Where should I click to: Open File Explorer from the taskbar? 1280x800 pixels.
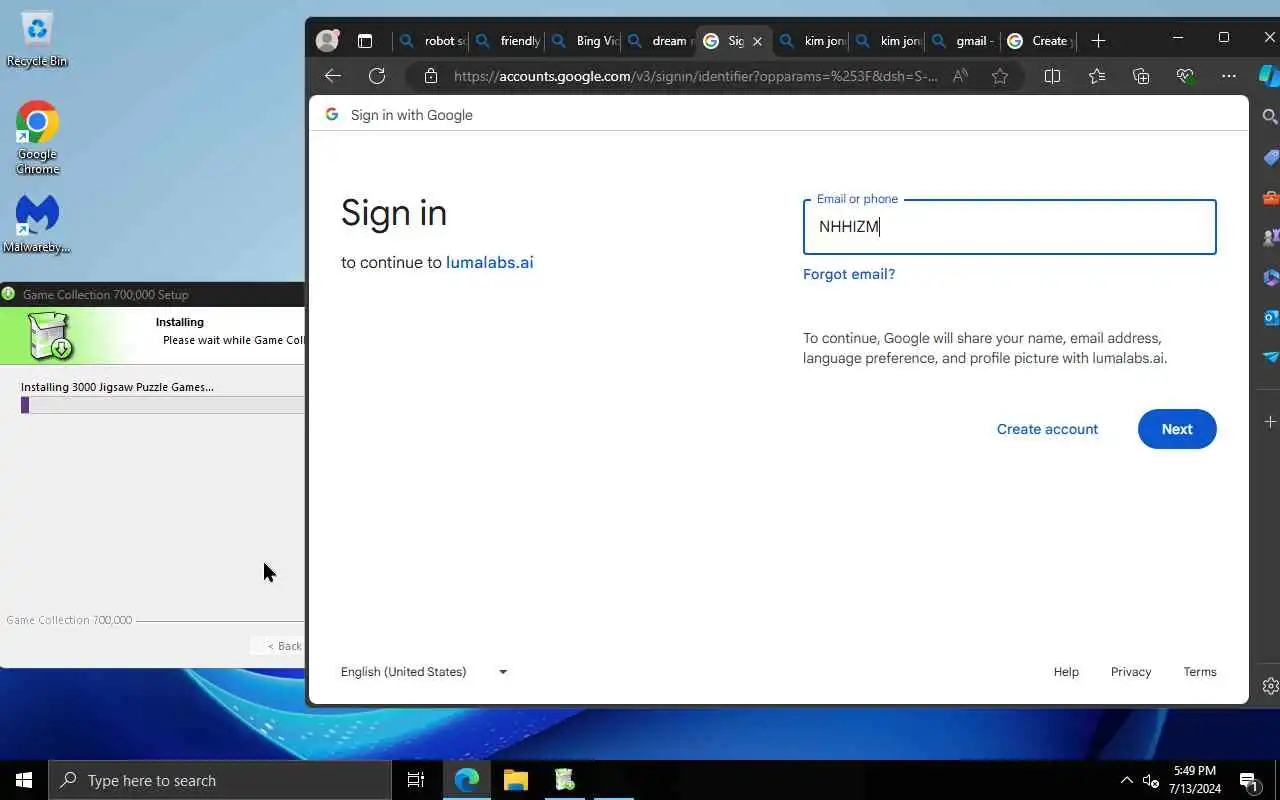516,780
